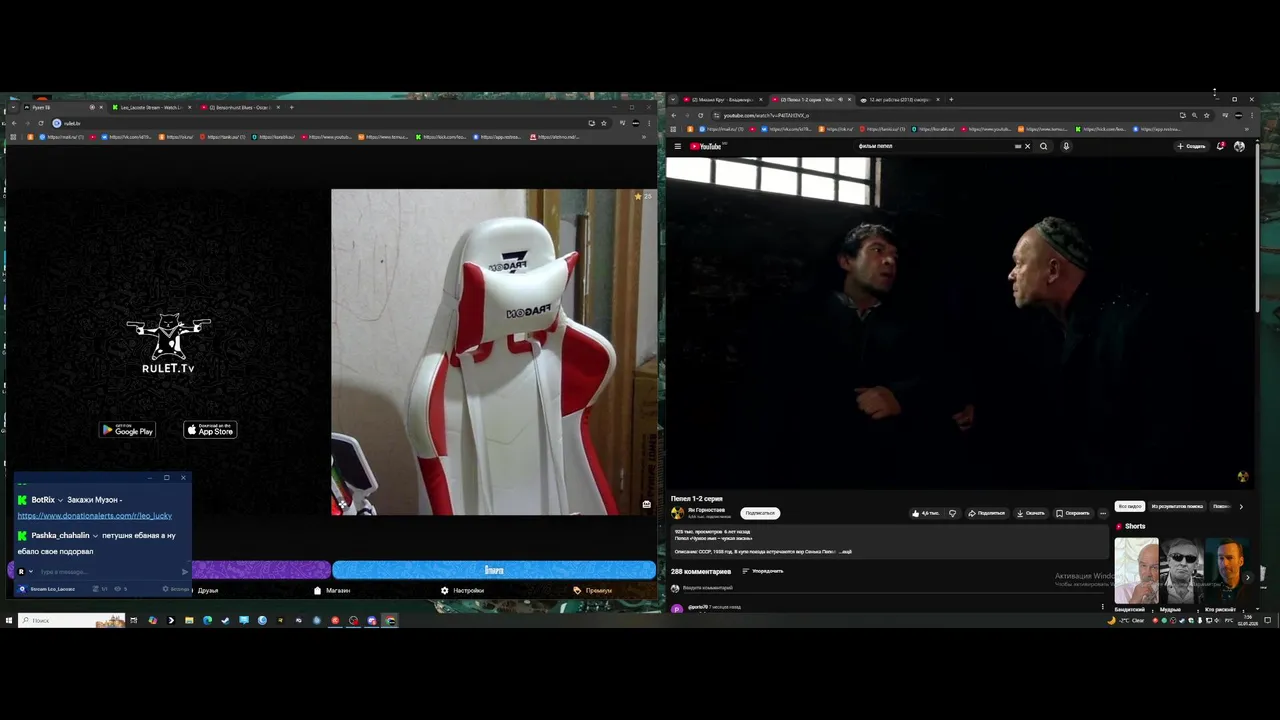This screenshot has width=1280, height=720.
Task: Click into YouTube search box
Action: pos(935,146)
